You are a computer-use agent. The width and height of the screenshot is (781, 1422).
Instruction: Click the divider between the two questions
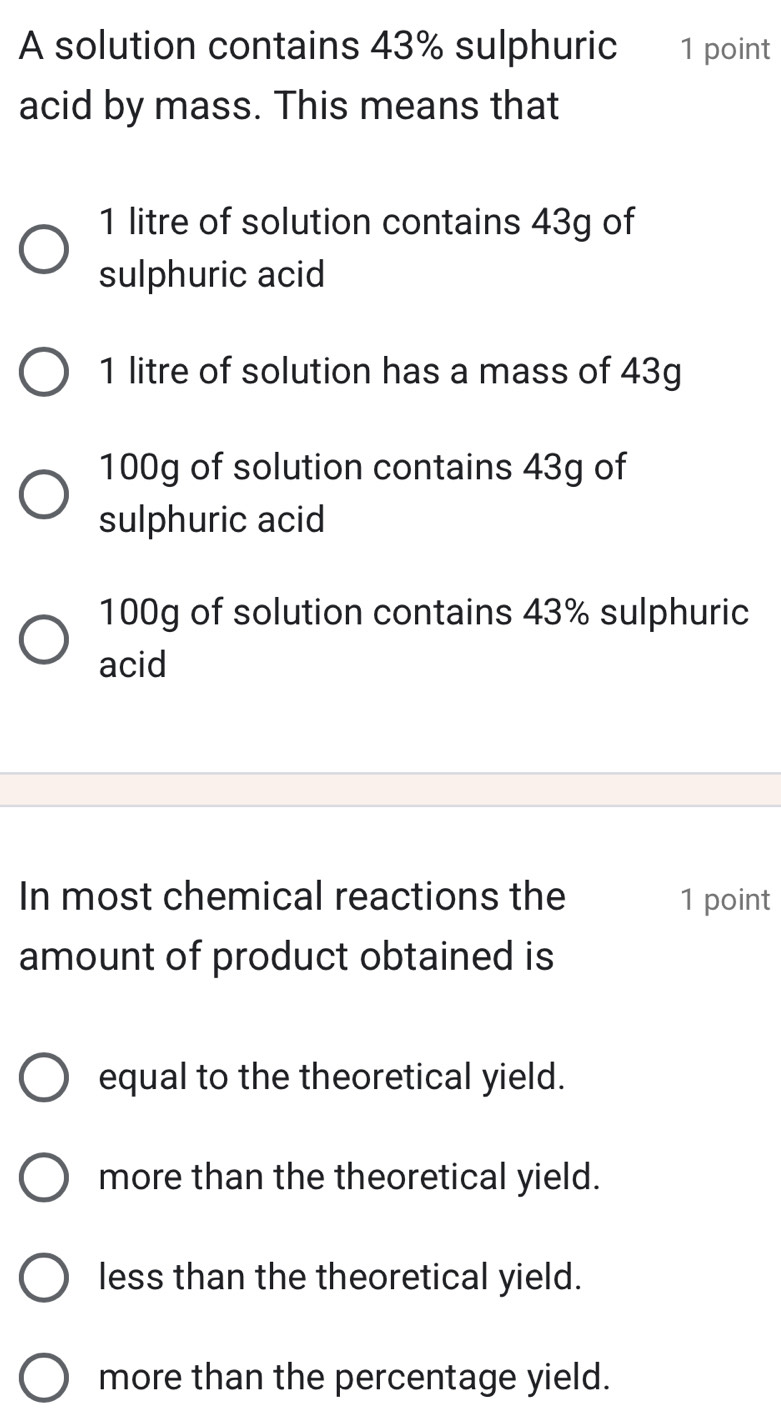[x=390, y=790]
